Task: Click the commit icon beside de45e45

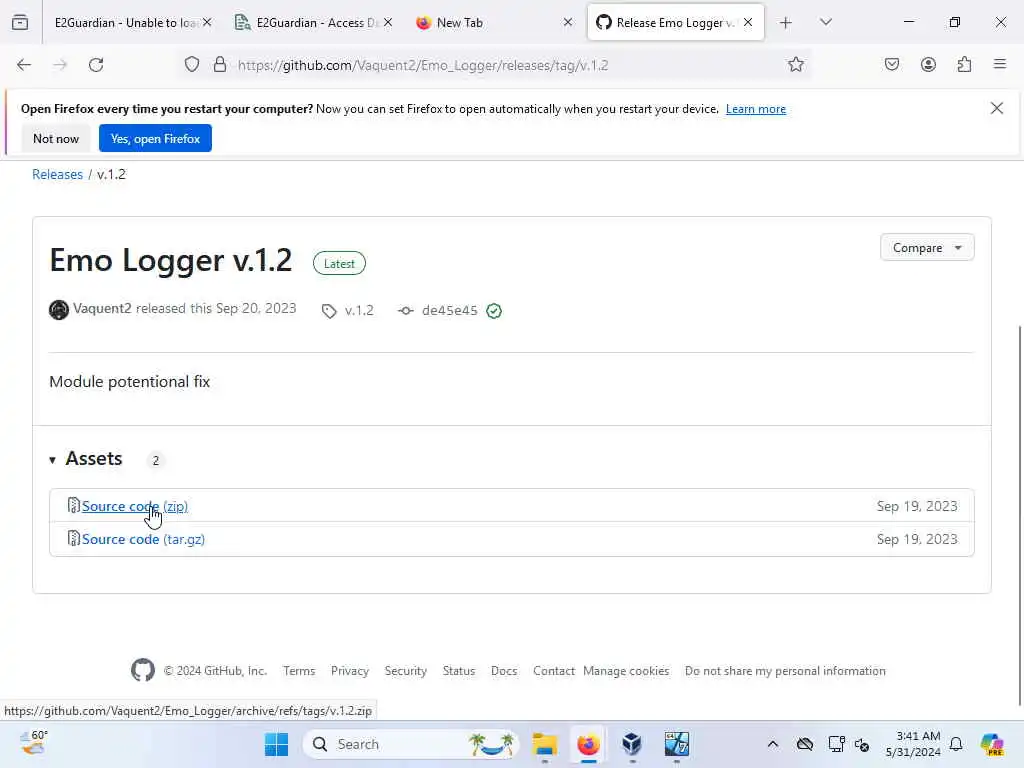Action: pos(406,311)
